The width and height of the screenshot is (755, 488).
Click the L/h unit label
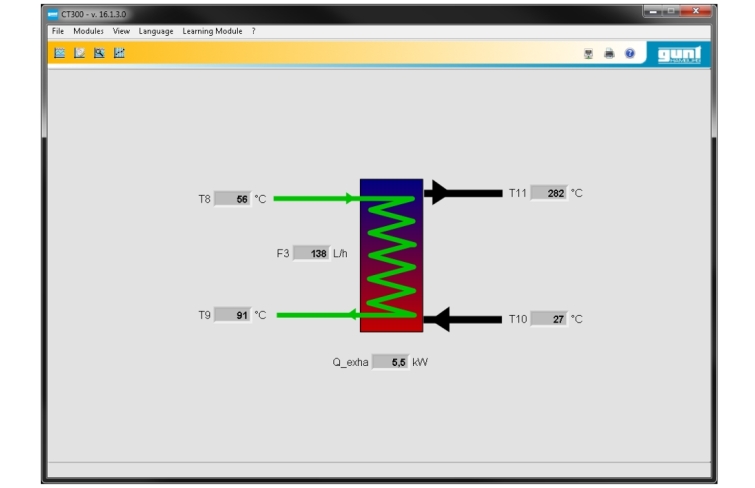340,253
